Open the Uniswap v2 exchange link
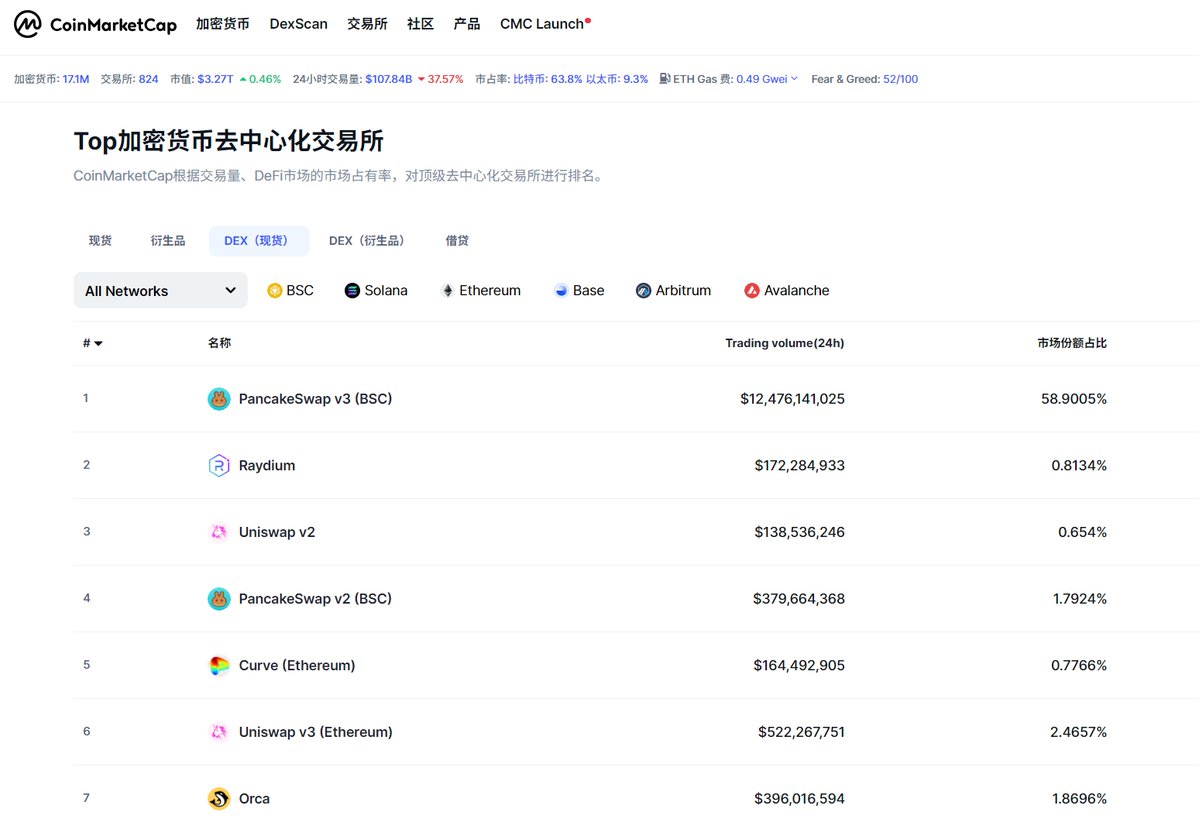Viewport: 1199px width, 826px height. pos(277,532)
